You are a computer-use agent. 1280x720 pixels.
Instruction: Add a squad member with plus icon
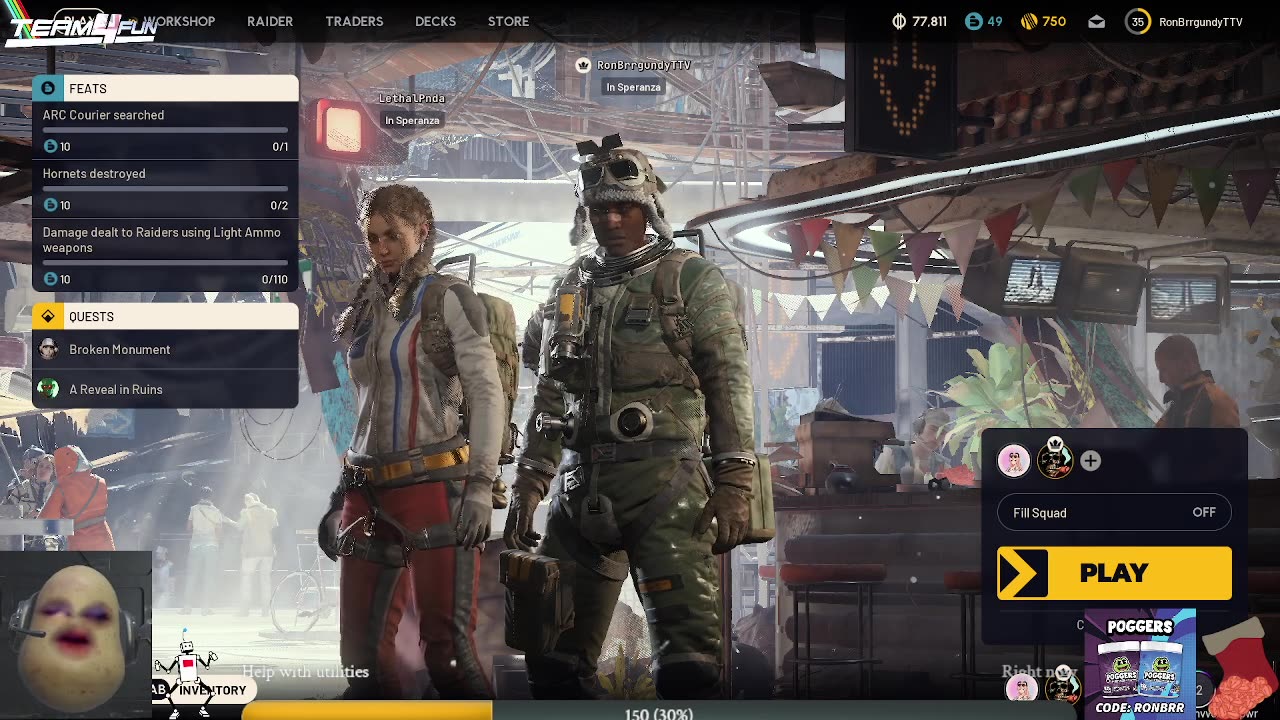1091,460
